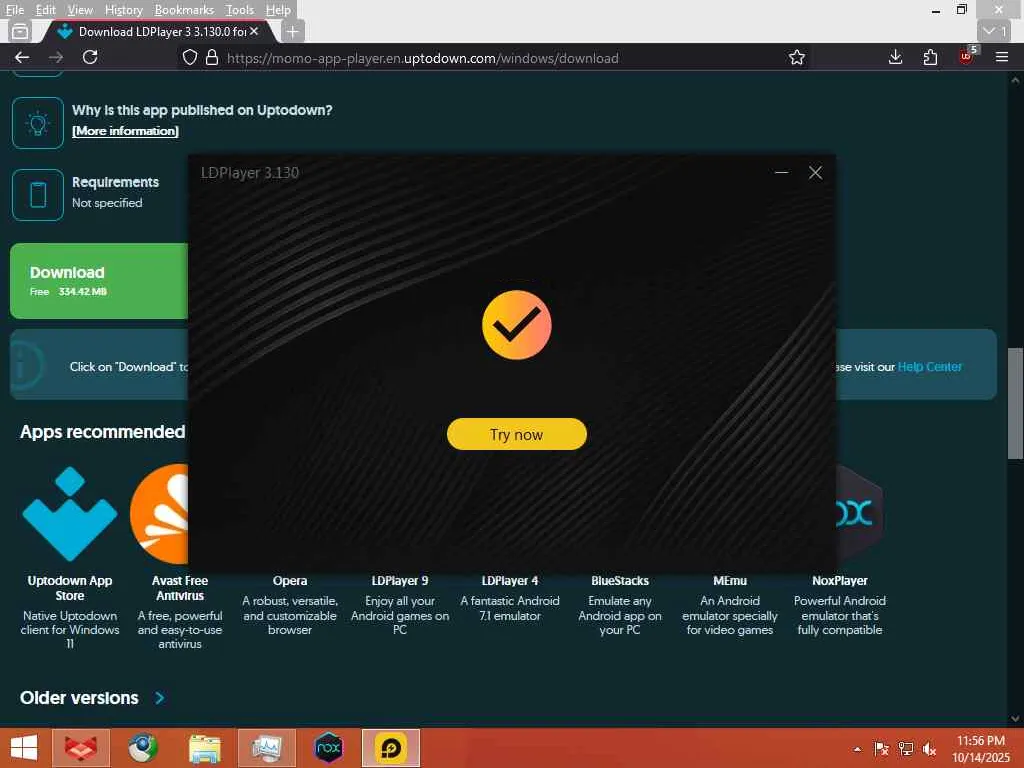
Task: Click the page vertical scrollbar thumb
Action: [x=1015, y=404]
